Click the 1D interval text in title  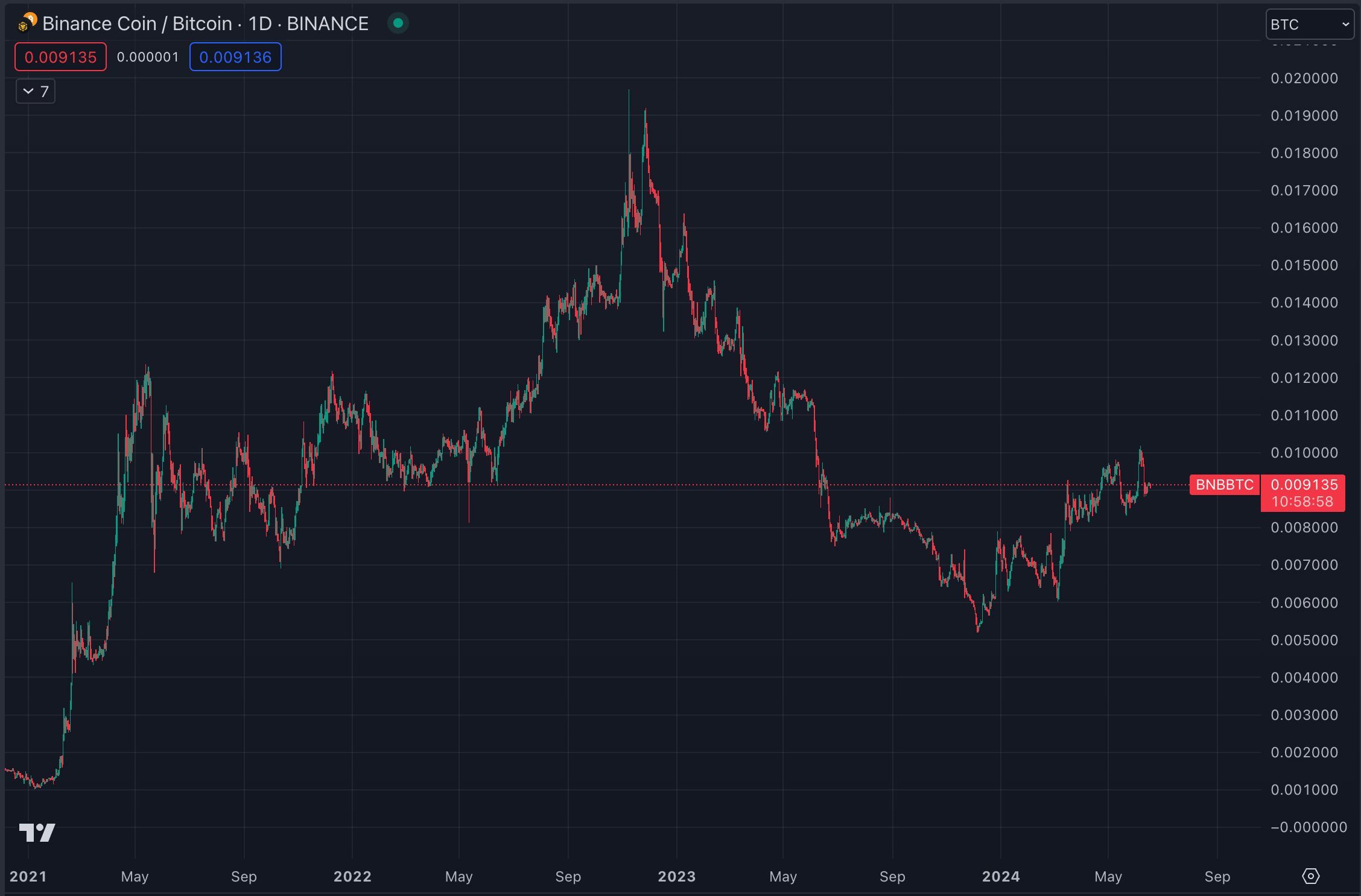[260, 24]
